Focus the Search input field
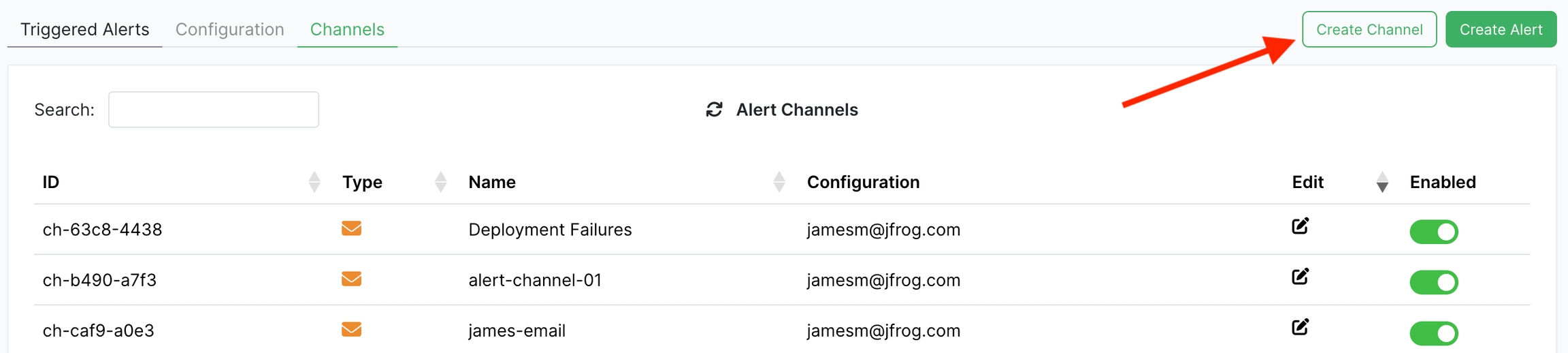This screenshot has height=353, width=1568. (x=213, y=110)
